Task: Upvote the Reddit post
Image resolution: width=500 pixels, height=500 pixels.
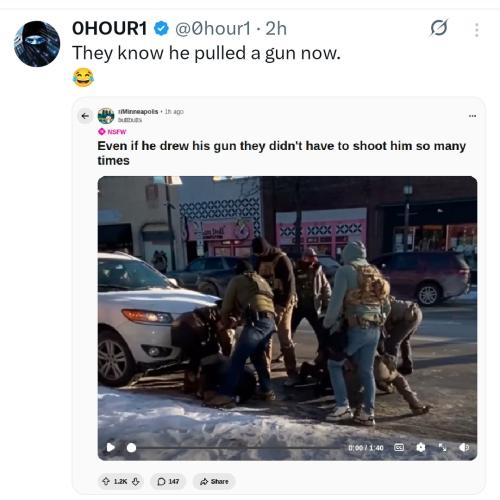Action: (x=106, y=481)
